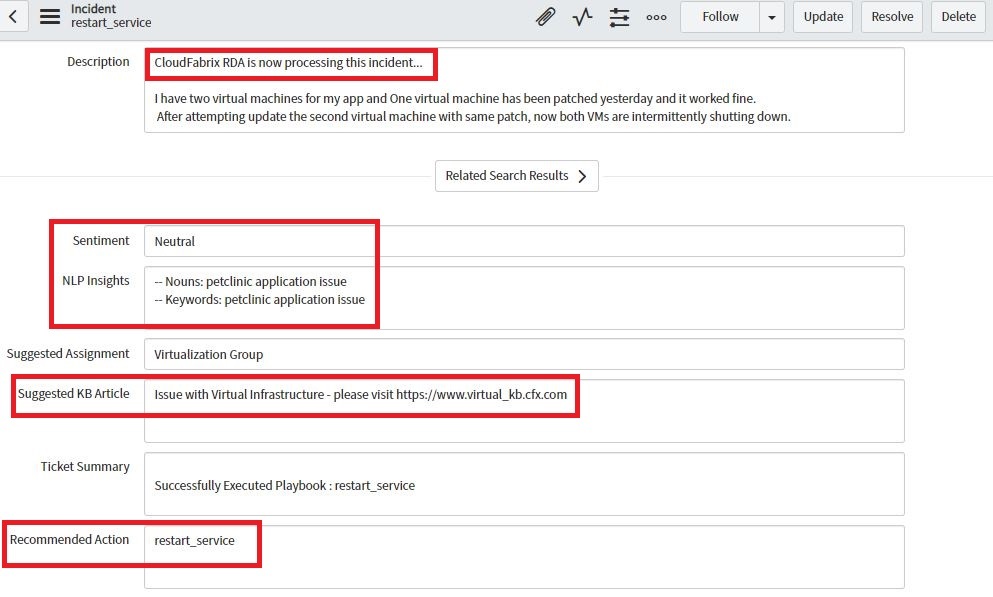
Task: Open the more options ellipsis
Action: (656, 16)
